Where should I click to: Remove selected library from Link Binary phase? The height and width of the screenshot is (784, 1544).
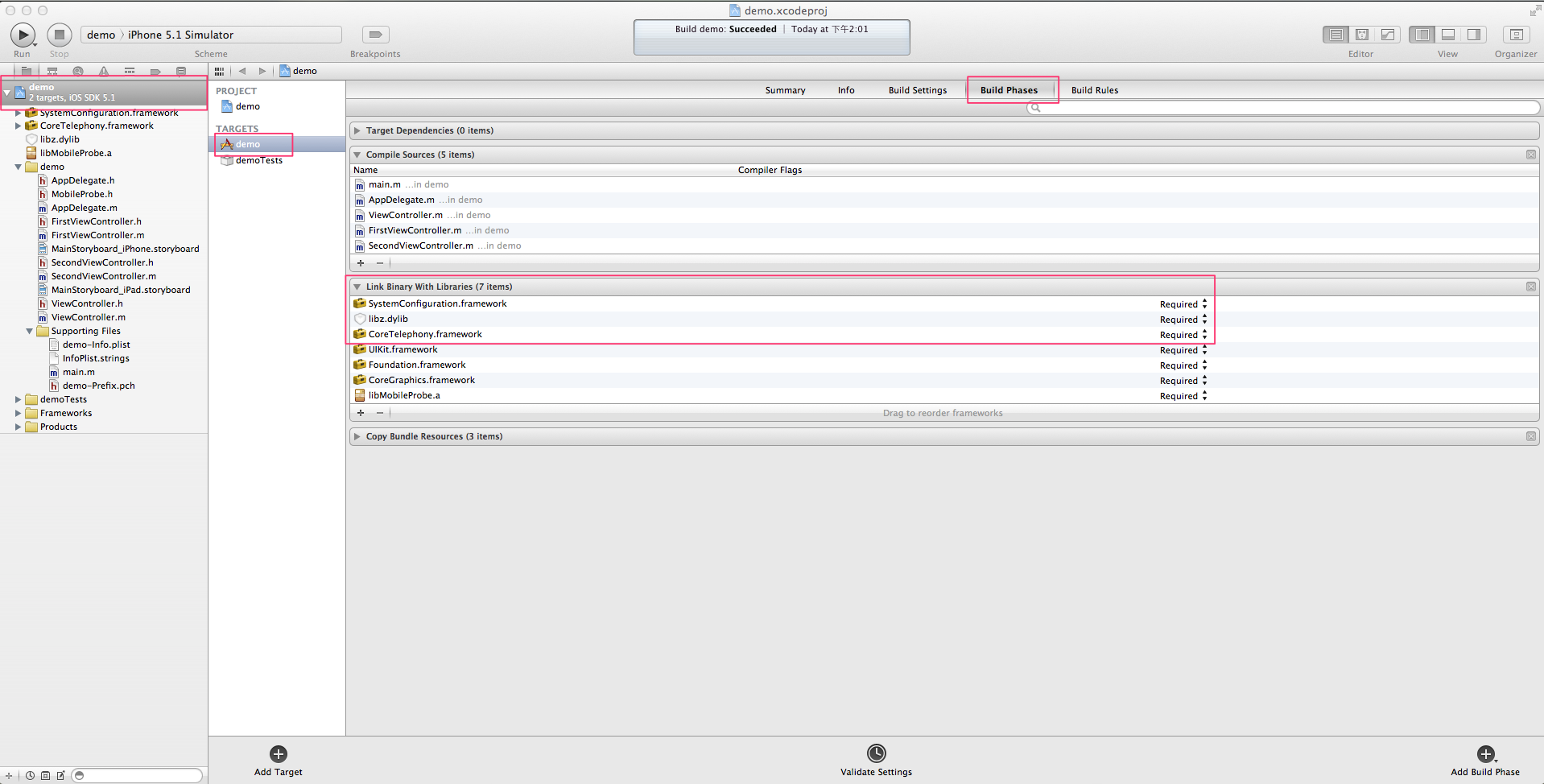[x=380, y=413]
